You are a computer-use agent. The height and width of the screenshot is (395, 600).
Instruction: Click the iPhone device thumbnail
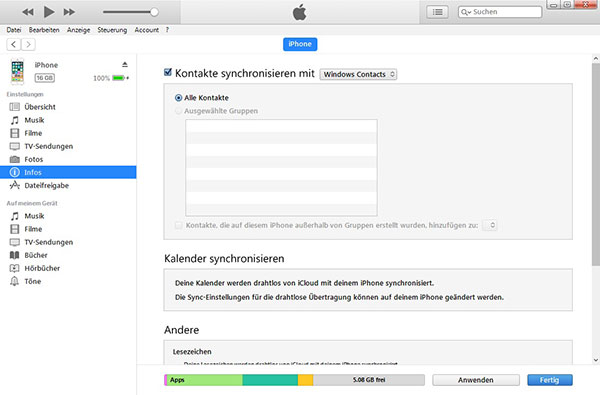17,71
